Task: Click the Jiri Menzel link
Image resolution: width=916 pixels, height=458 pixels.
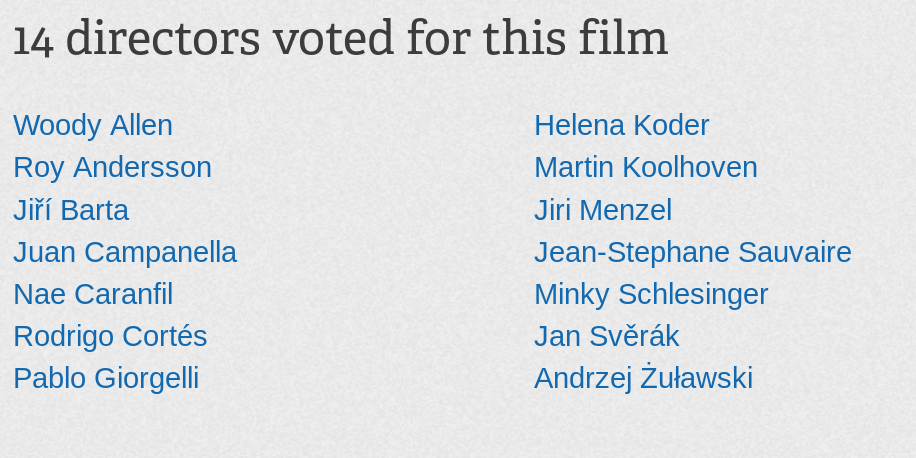Action: pos(603,210)
